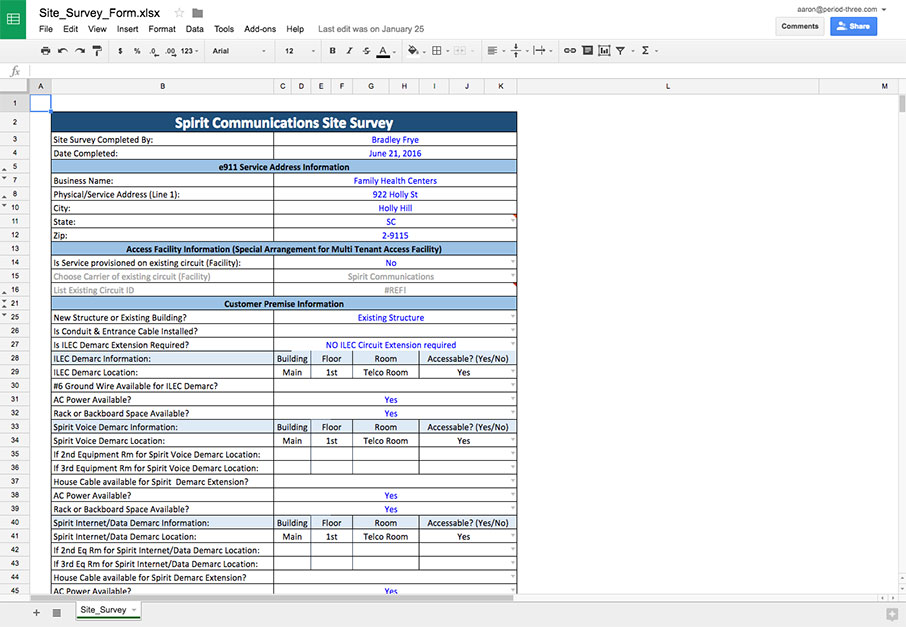Toggle Italic formatting in the toolbar

click(349, 51)
